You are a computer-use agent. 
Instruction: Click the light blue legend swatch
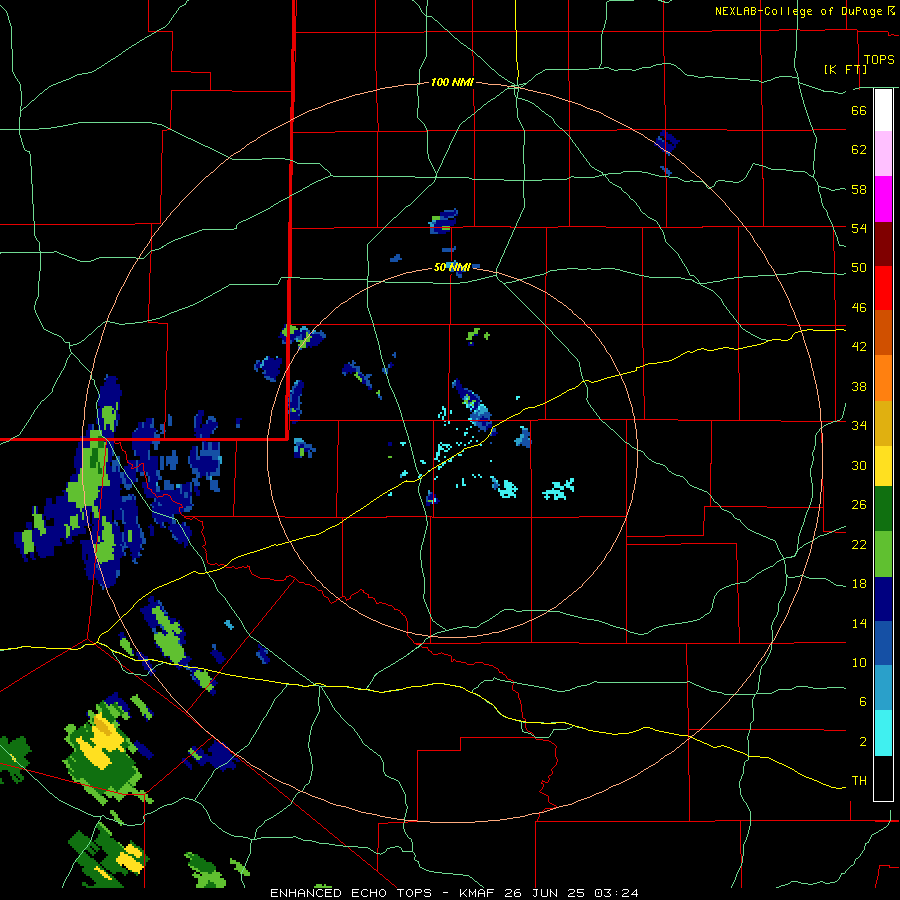(883, 688)
